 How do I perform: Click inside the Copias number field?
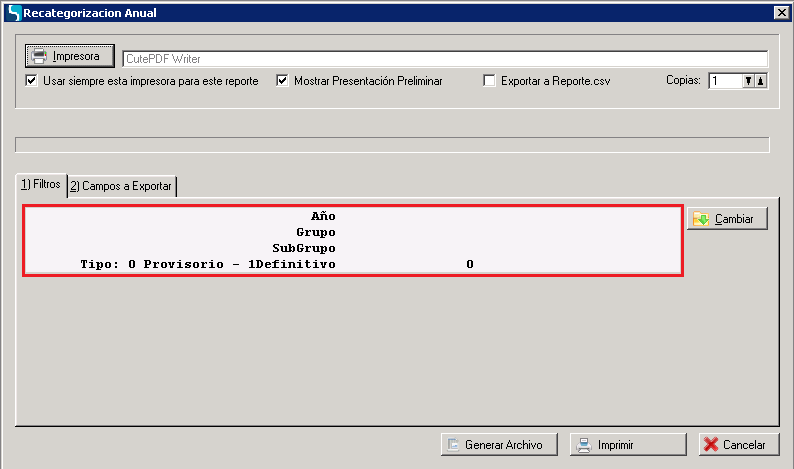pyautogui.click(x=725, y=81)
